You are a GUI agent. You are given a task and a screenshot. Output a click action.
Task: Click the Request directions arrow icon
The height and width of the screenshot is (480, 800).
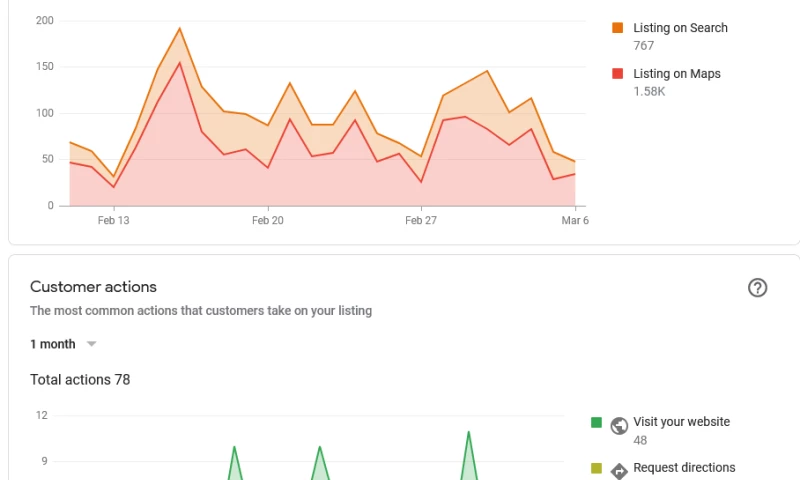(x=619, y=470)
